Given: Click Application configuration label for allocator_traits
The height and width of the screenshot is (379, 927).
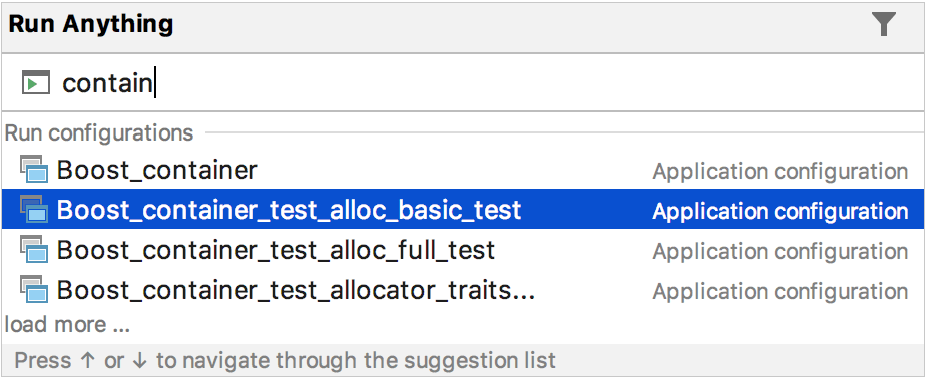Looking at the screenshot, I should point(780,291).
